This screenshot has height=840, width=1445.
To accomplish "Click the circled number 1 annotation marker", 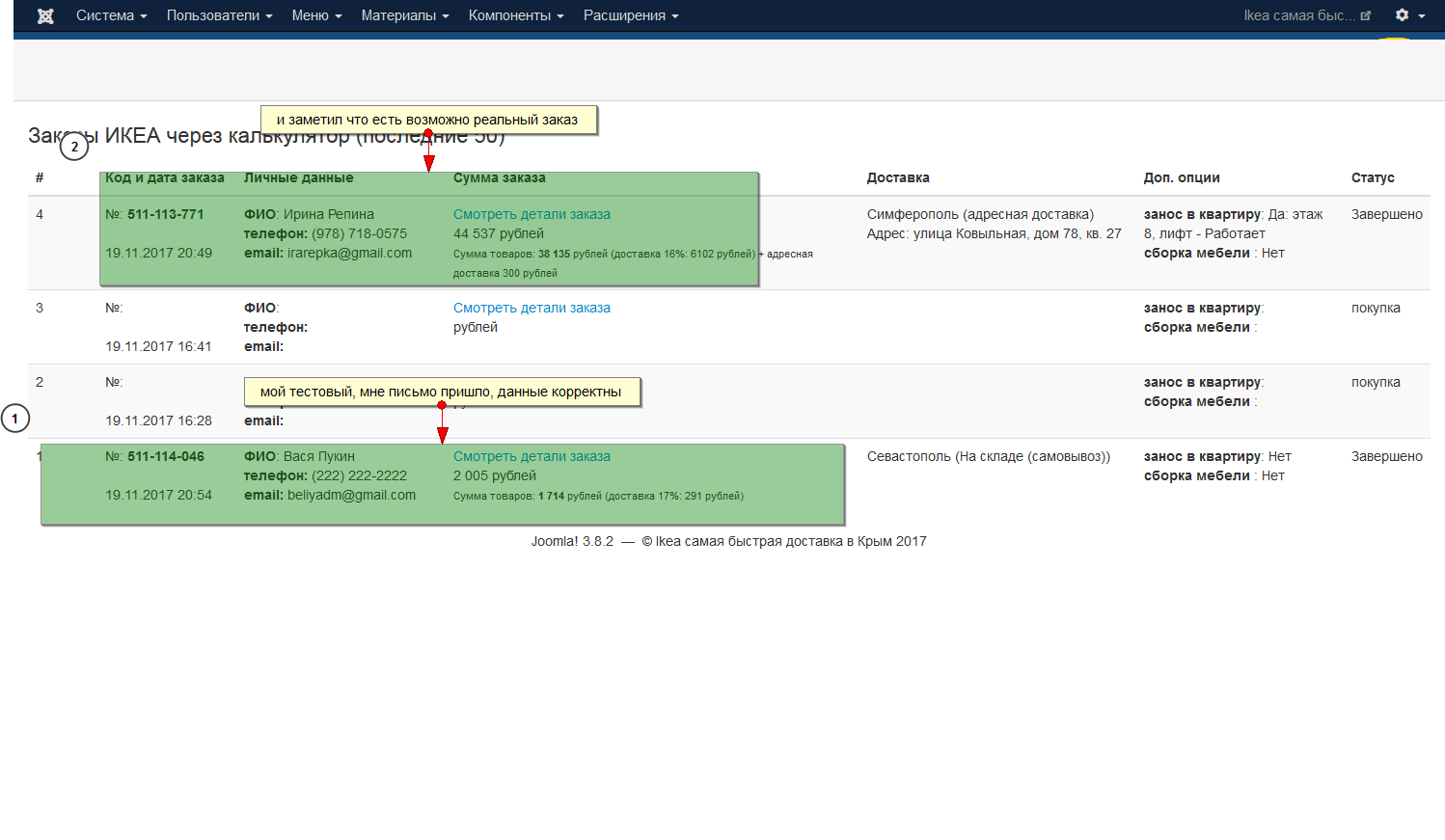I will [15, 419].
